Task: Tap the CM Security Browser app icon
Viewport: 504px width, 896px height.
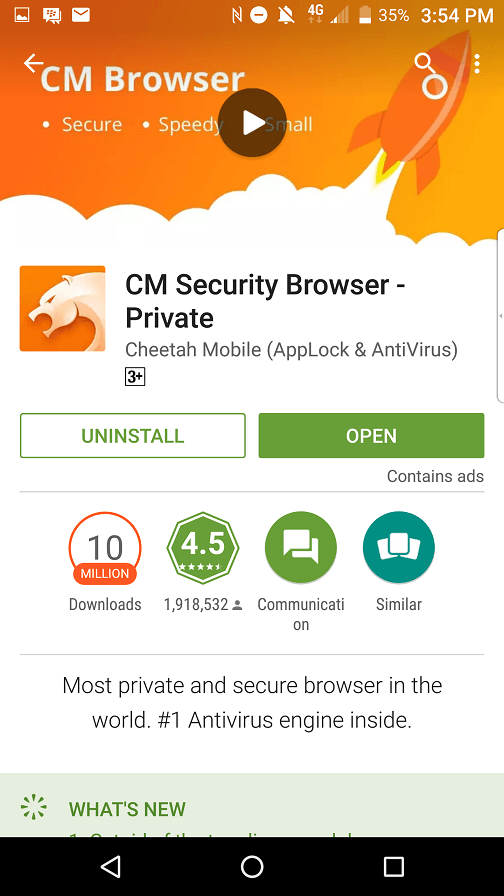Action: 62,308
